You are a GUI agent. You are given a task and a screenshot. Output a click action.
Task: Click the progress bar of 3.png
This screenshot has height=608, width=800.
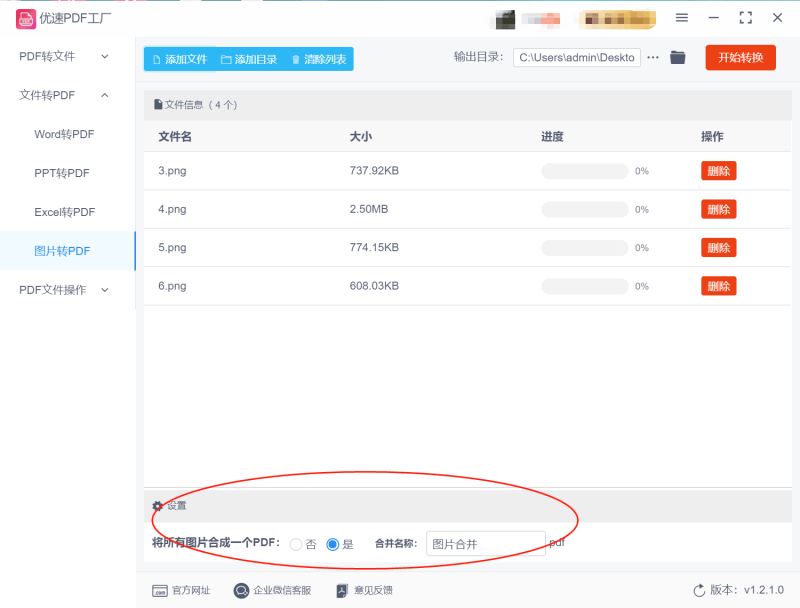pos(584,171)
